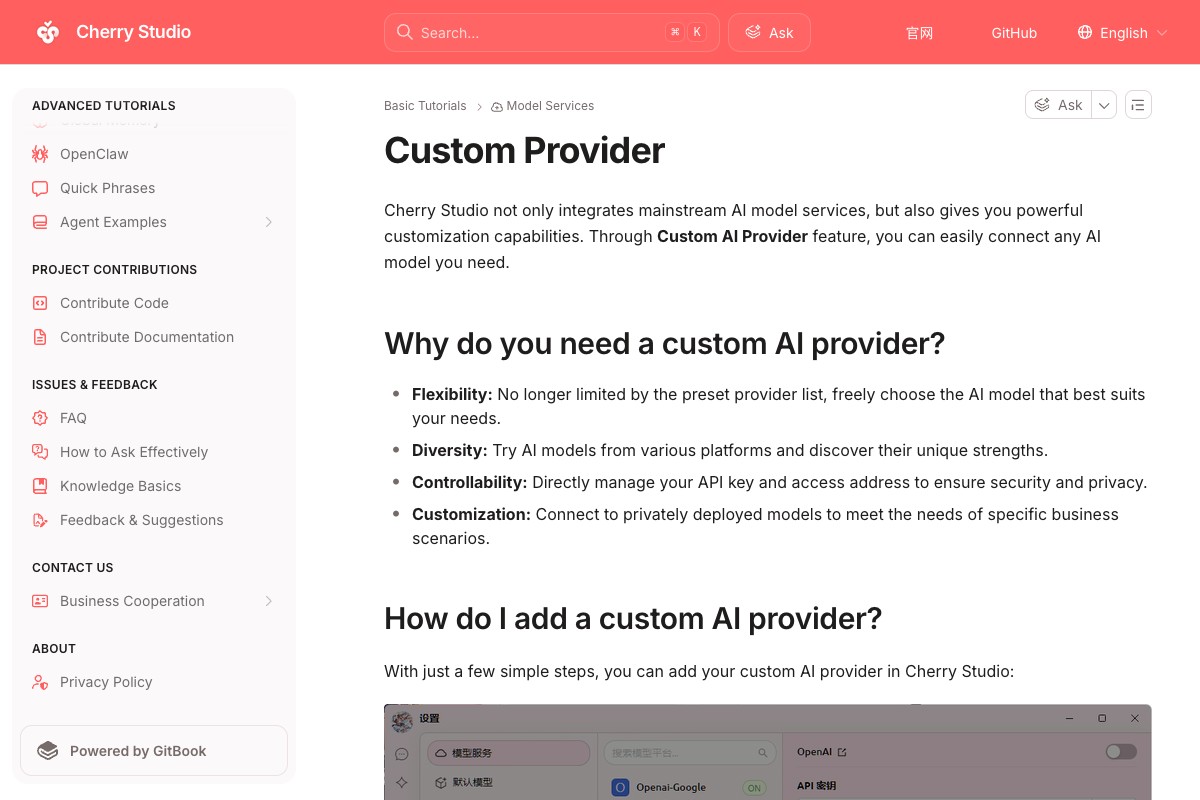
Task: Expand the Business Cooperation chevron
Action: pos(268,601)
